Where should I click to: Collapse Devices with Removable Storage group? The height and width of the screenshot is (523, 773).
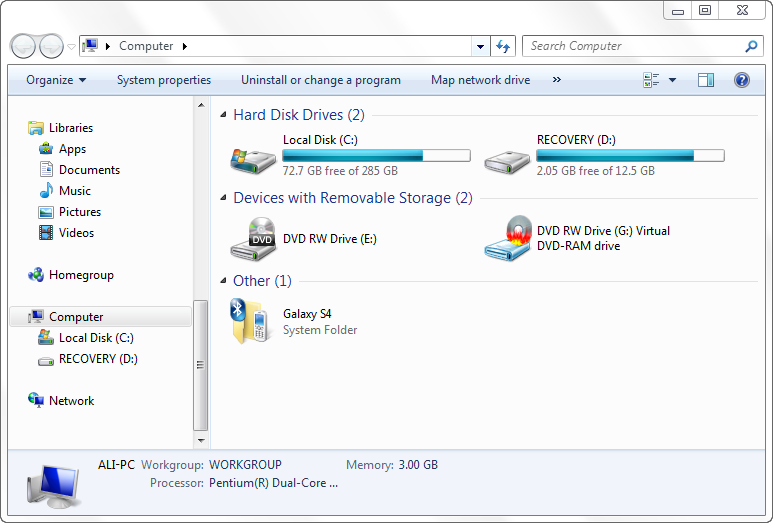[223, 198]
